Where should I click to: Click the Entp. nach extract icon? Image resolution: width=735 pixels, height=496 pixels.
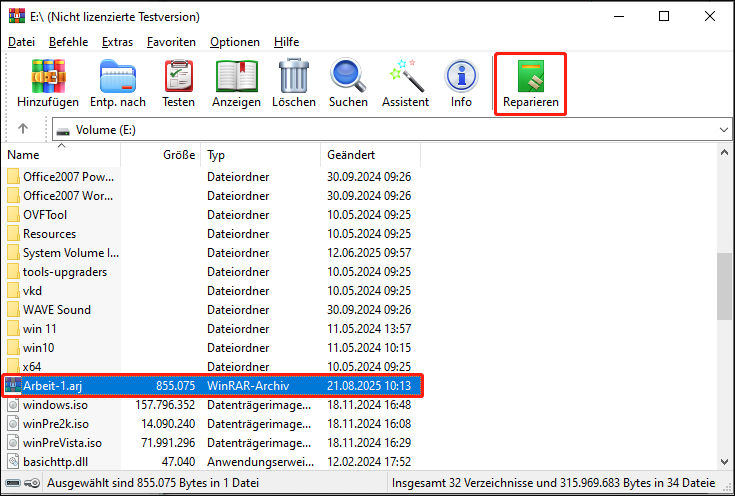pyautogui.click(x=118, y=76)
